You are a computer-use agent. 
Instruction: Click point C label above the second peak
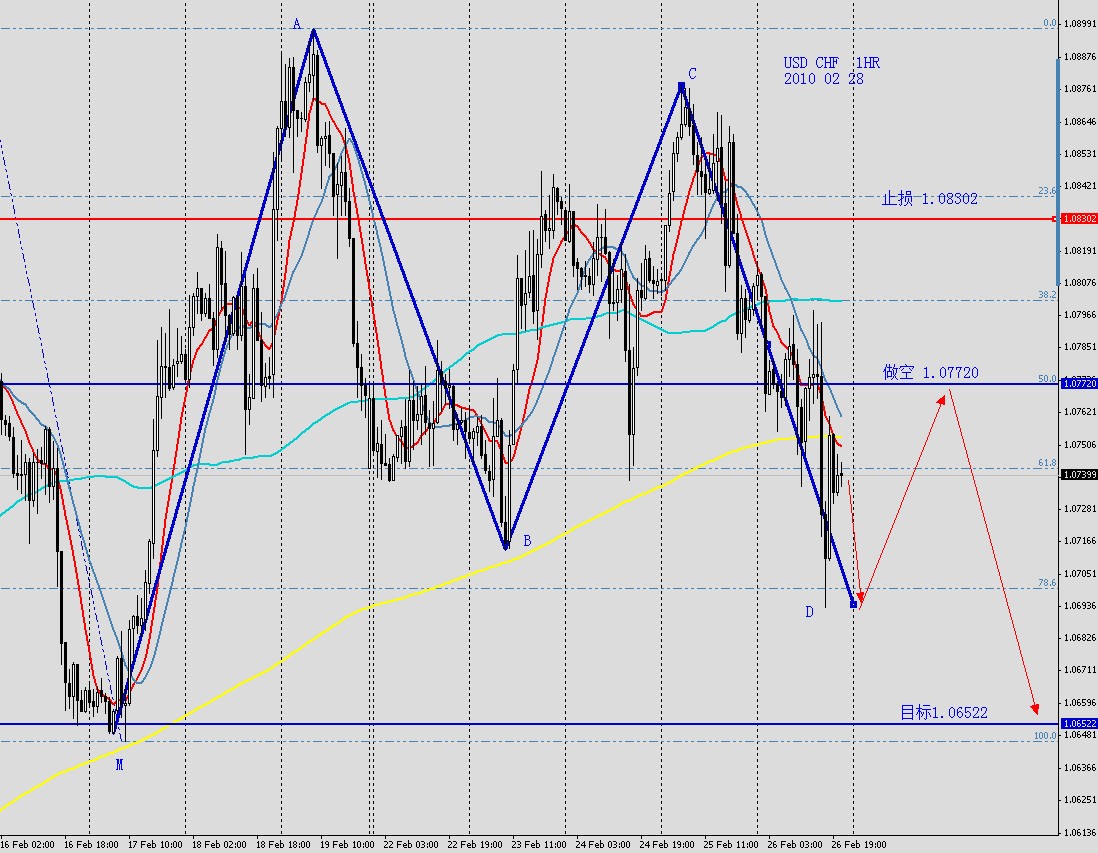(691, 73)
